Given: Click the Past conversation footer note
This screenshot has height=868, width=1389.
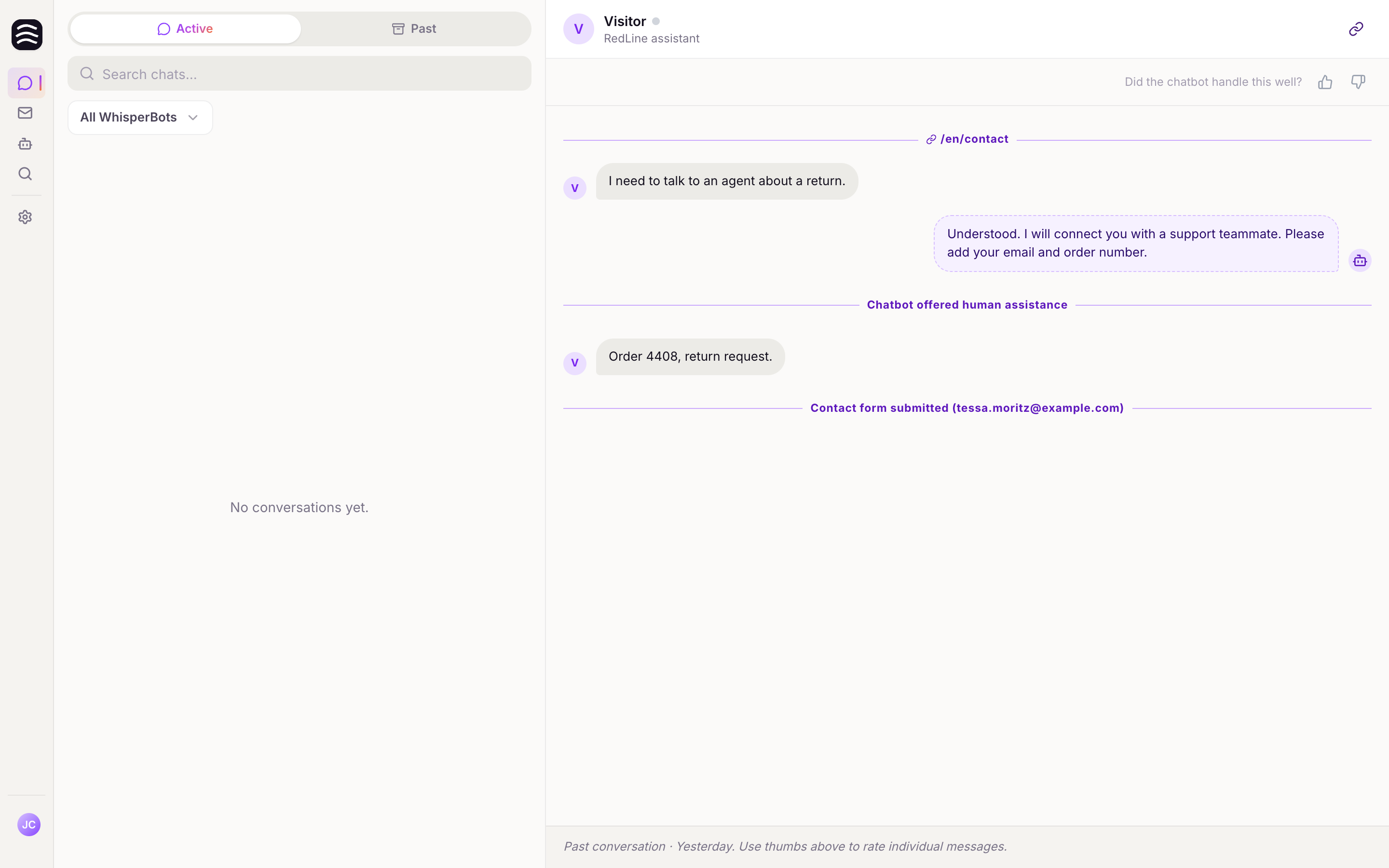Looking at the screenshot, I should [x=785, y=846].
